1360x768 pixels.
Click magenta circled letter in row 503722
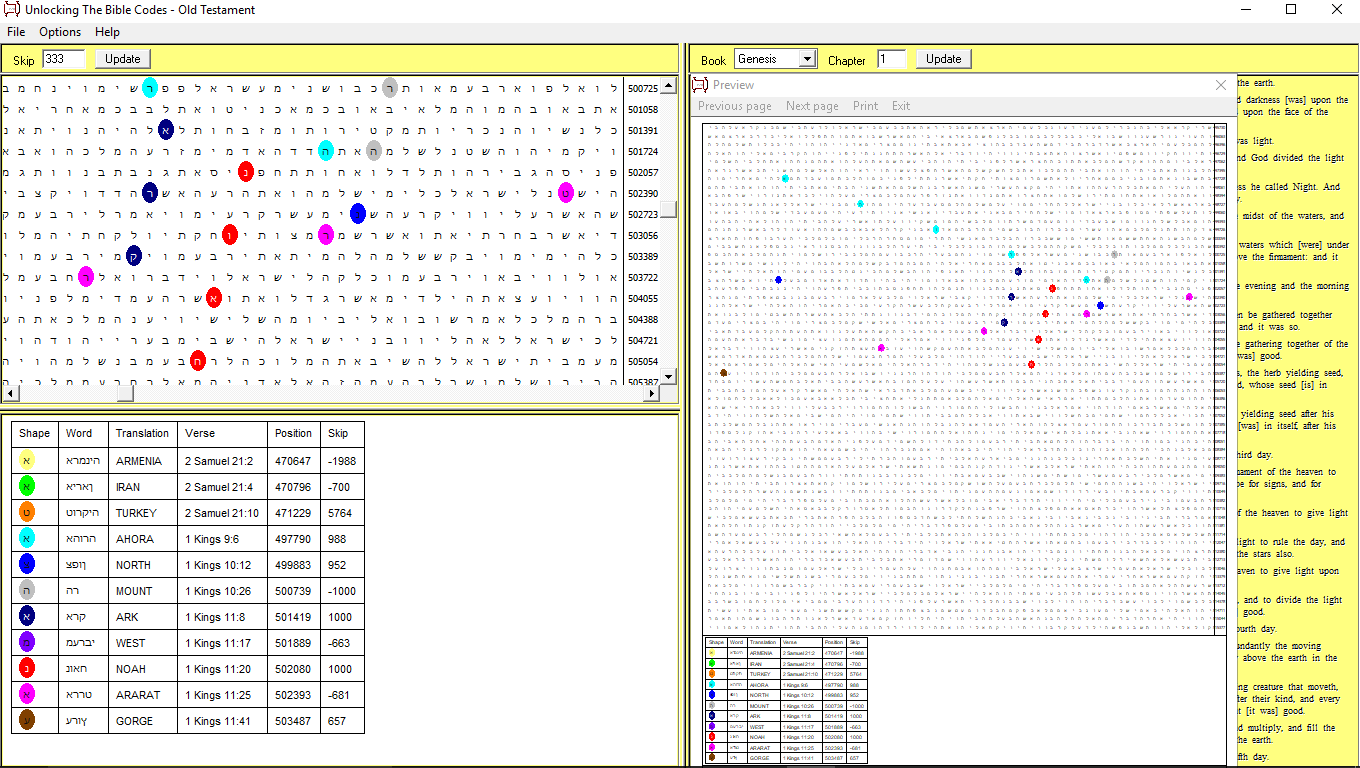[x=86, y=277]
